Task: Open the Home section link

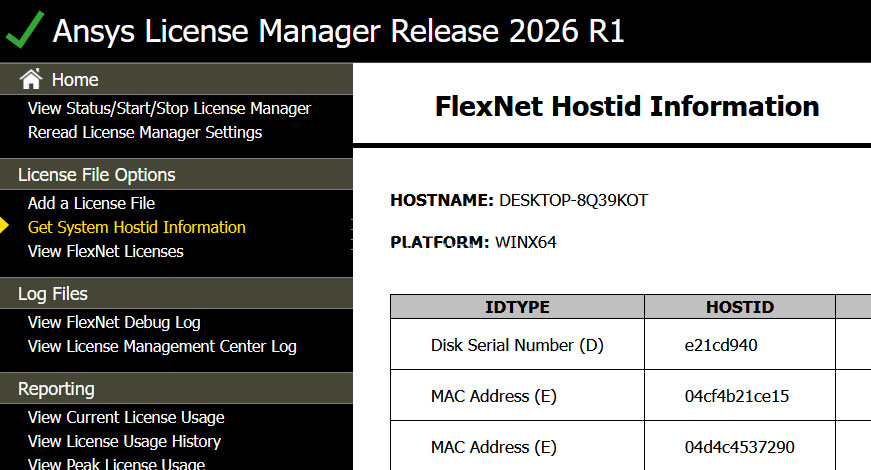Action: (x=75, y=80)
